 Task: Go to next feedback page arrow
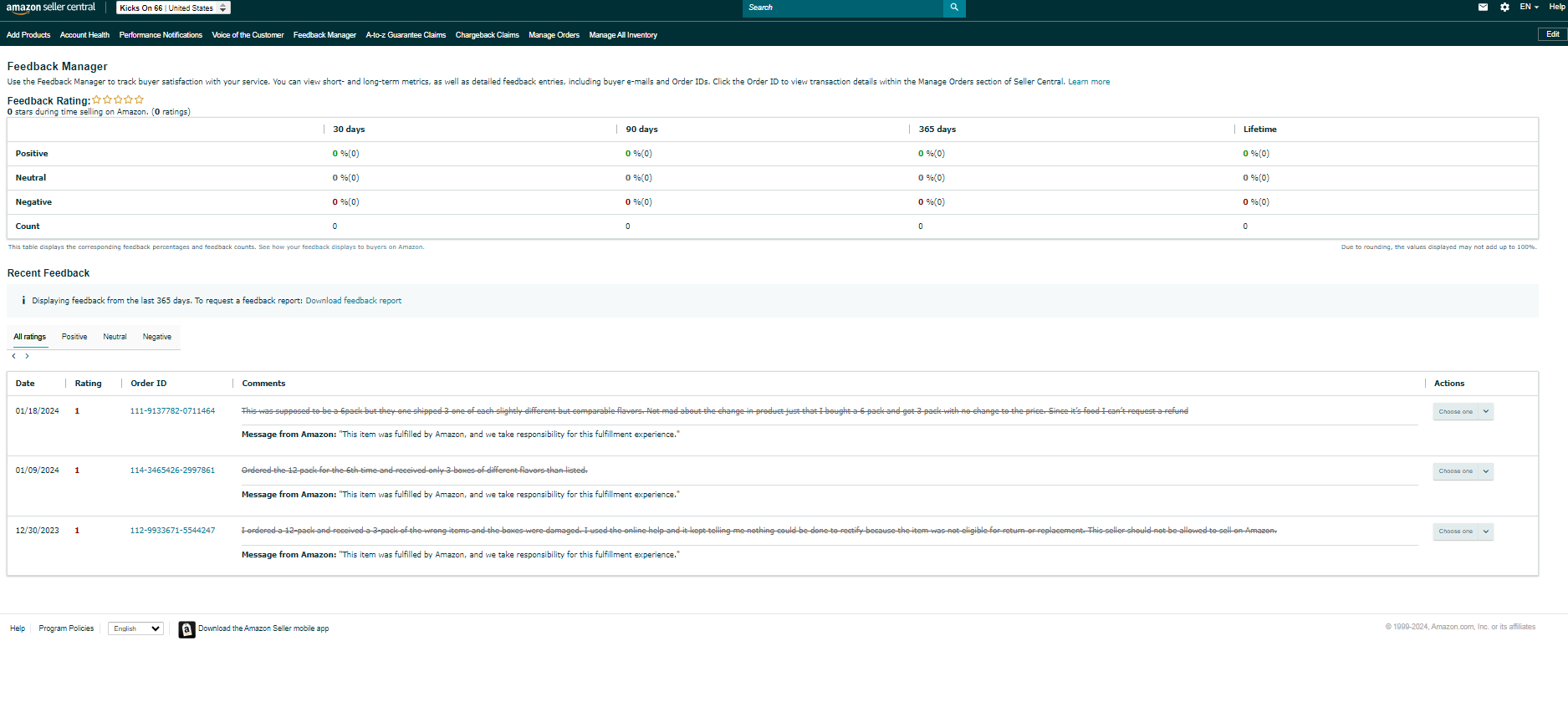coord(28,356)
